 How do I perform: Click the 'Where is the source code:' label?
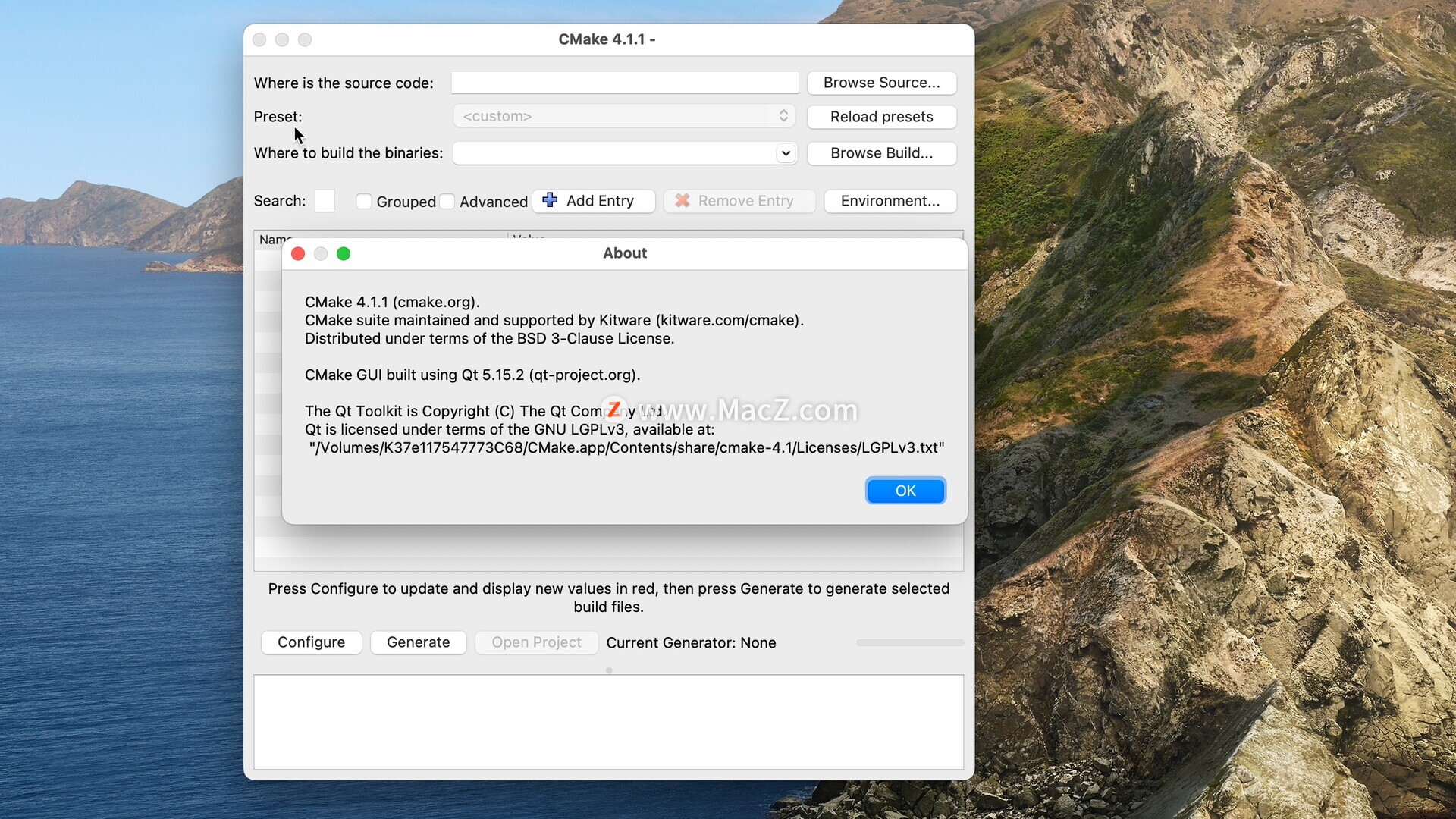(x=344, y=83)
